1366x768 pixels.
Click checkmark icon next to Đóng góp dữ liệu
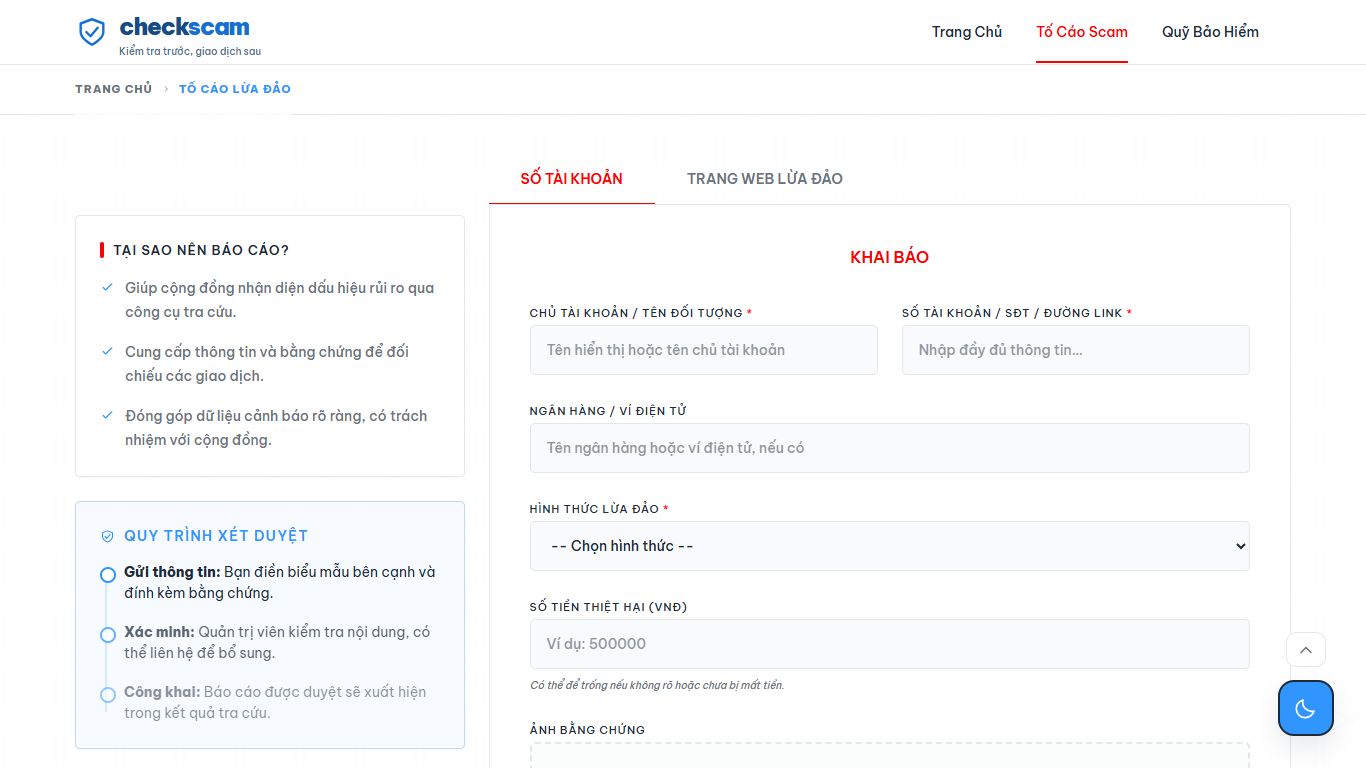click(x=108, y=416)
